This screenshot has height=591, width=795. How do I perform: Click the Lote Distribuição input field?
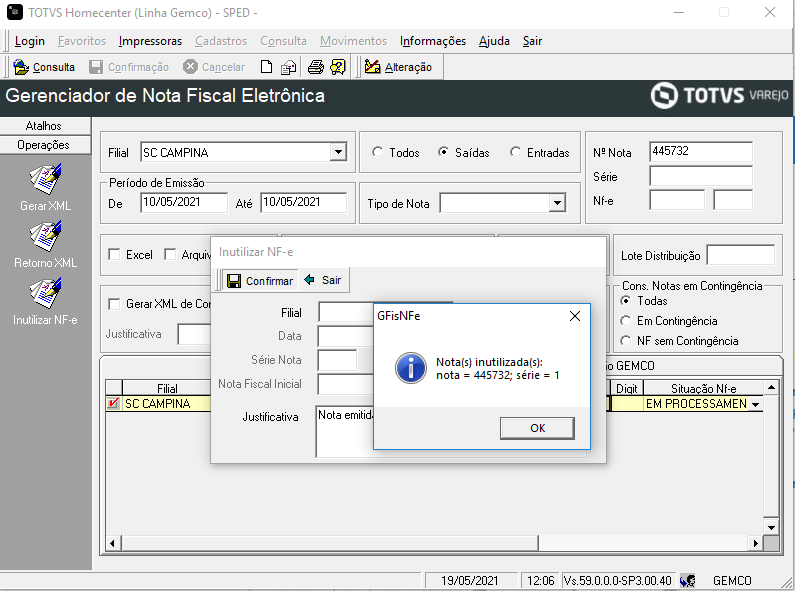740,255
